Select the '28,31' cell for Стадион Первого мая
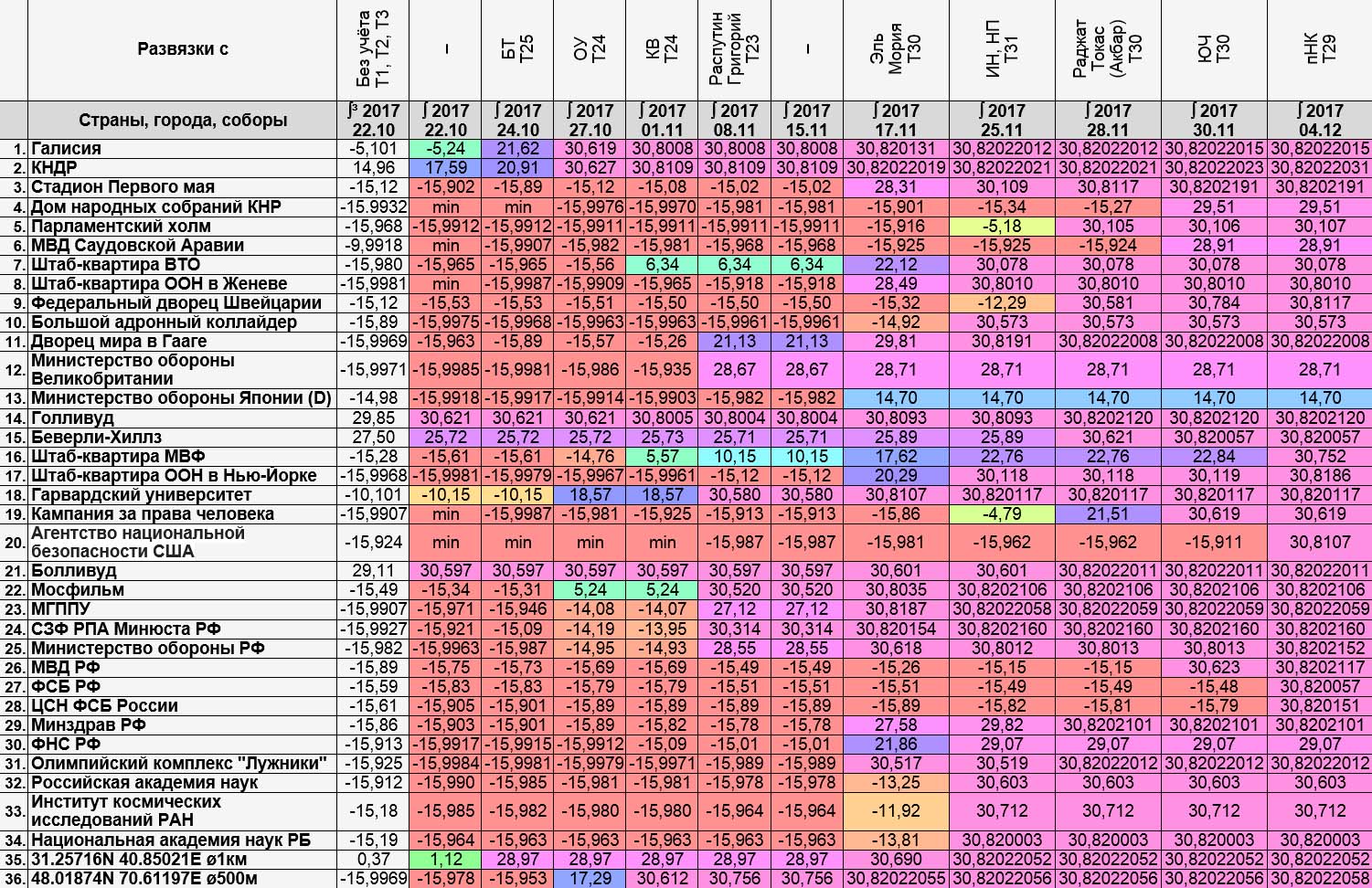This screenshot has height=888, width=1372. coord(896,186)
